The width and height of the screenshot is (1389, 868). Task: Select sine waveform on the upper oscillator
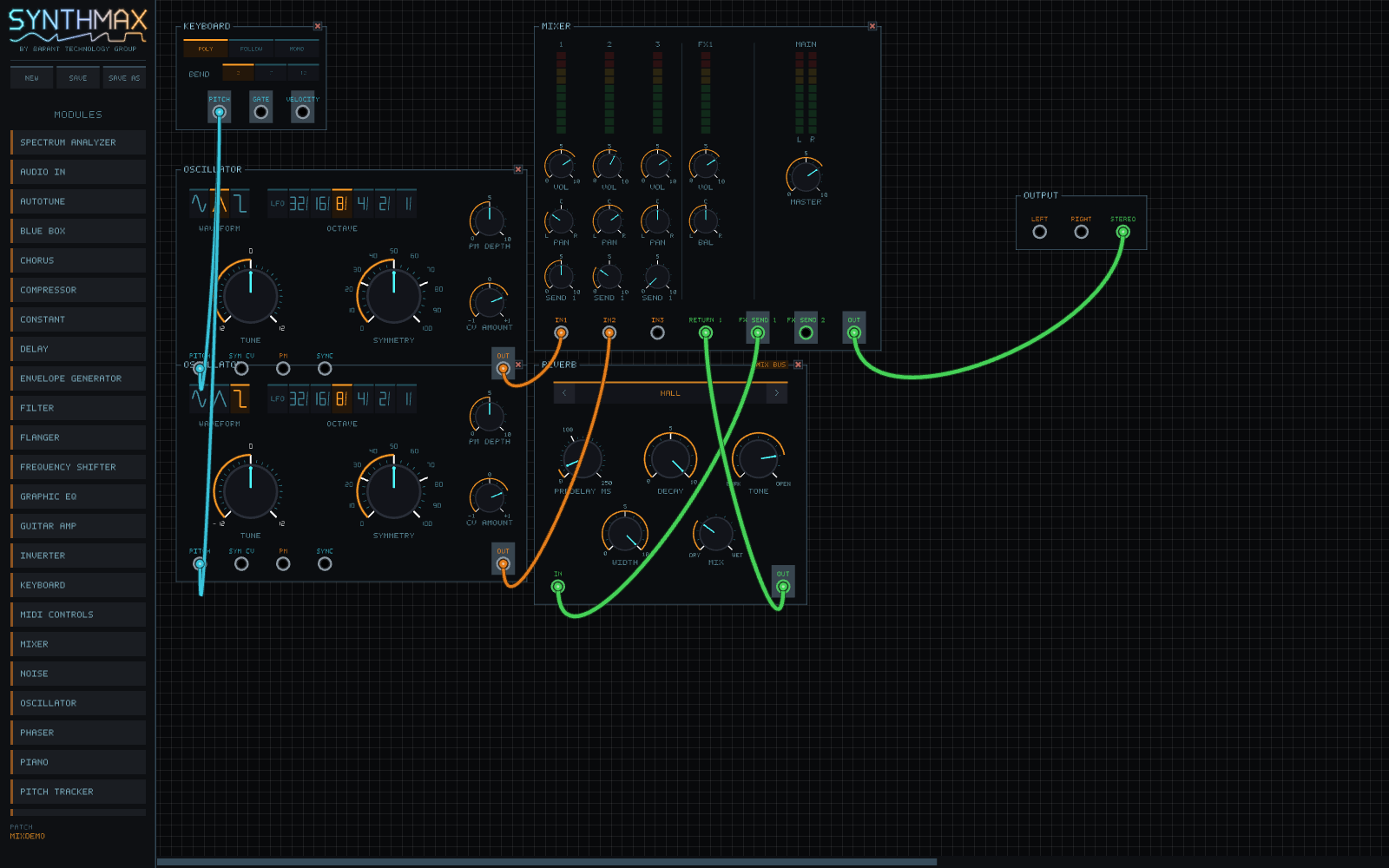tap(199, 204)
